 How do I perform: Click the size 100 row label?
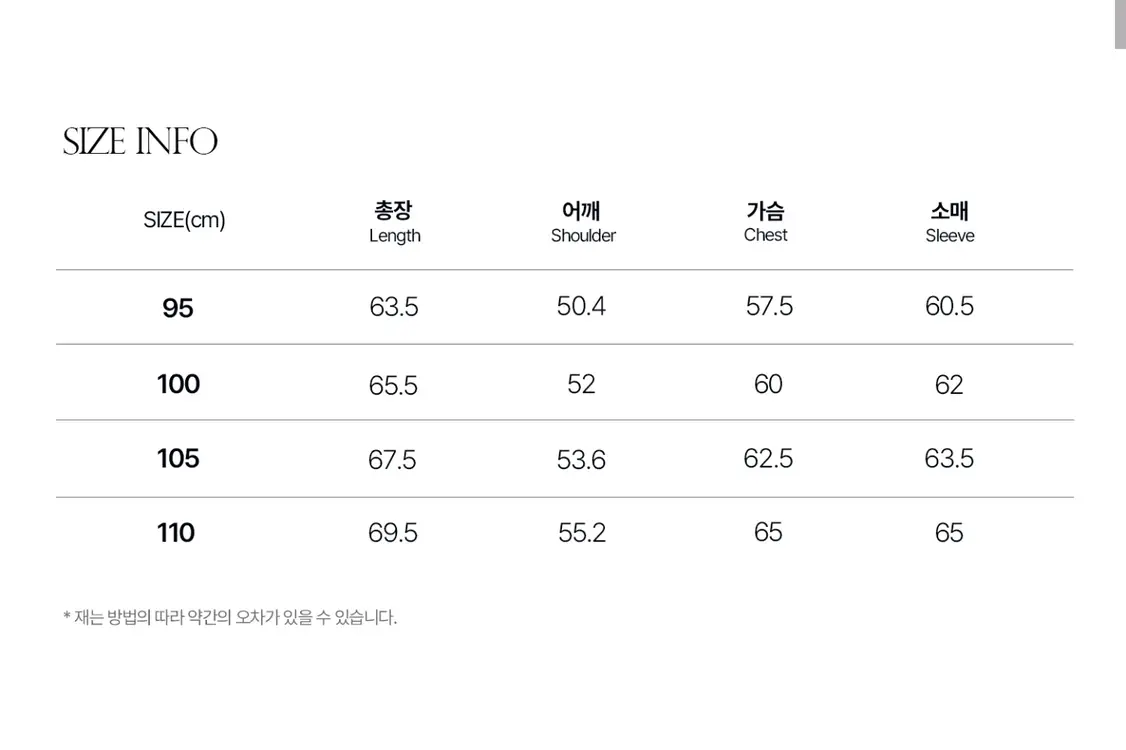(179, 384)
